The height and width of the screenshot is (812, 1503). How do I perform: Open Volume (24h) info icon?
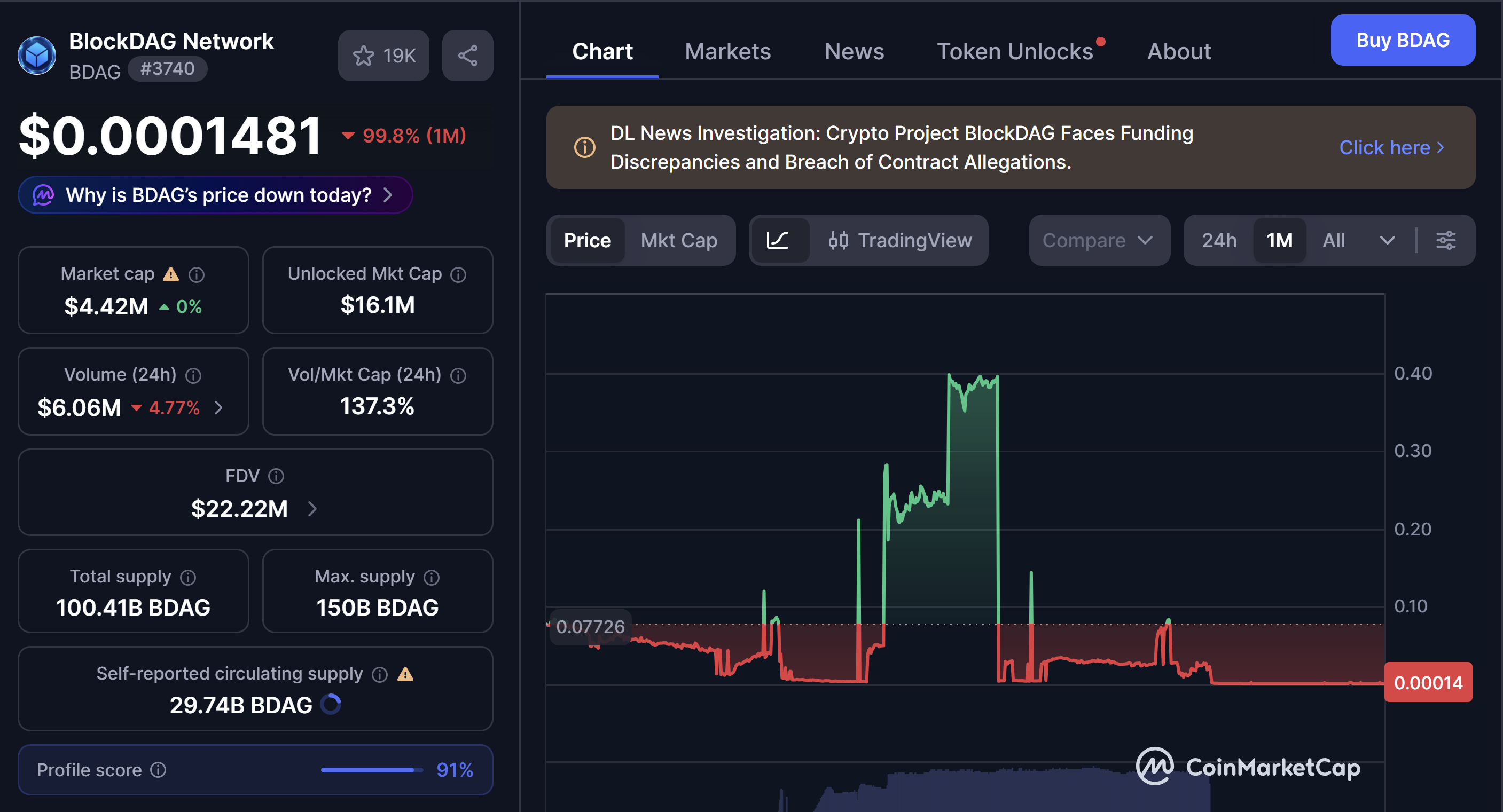click(x=193, y=376)
